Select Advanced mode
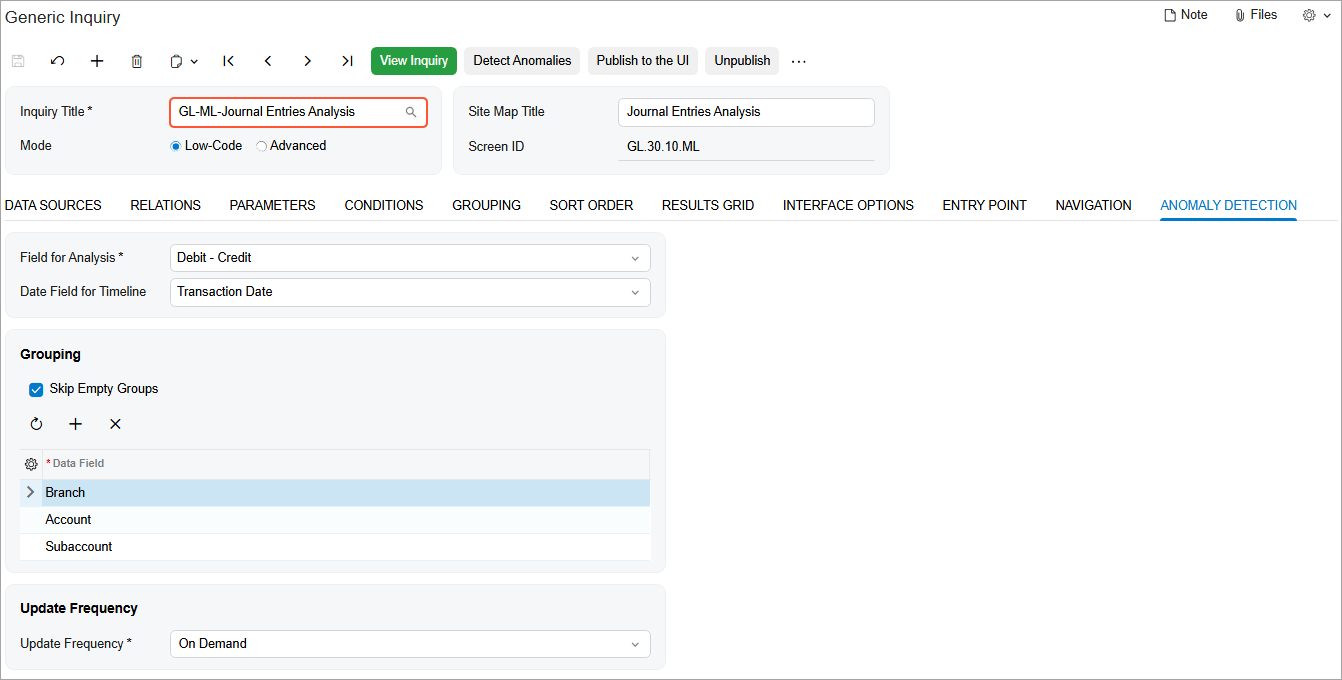 click(262, 146)
